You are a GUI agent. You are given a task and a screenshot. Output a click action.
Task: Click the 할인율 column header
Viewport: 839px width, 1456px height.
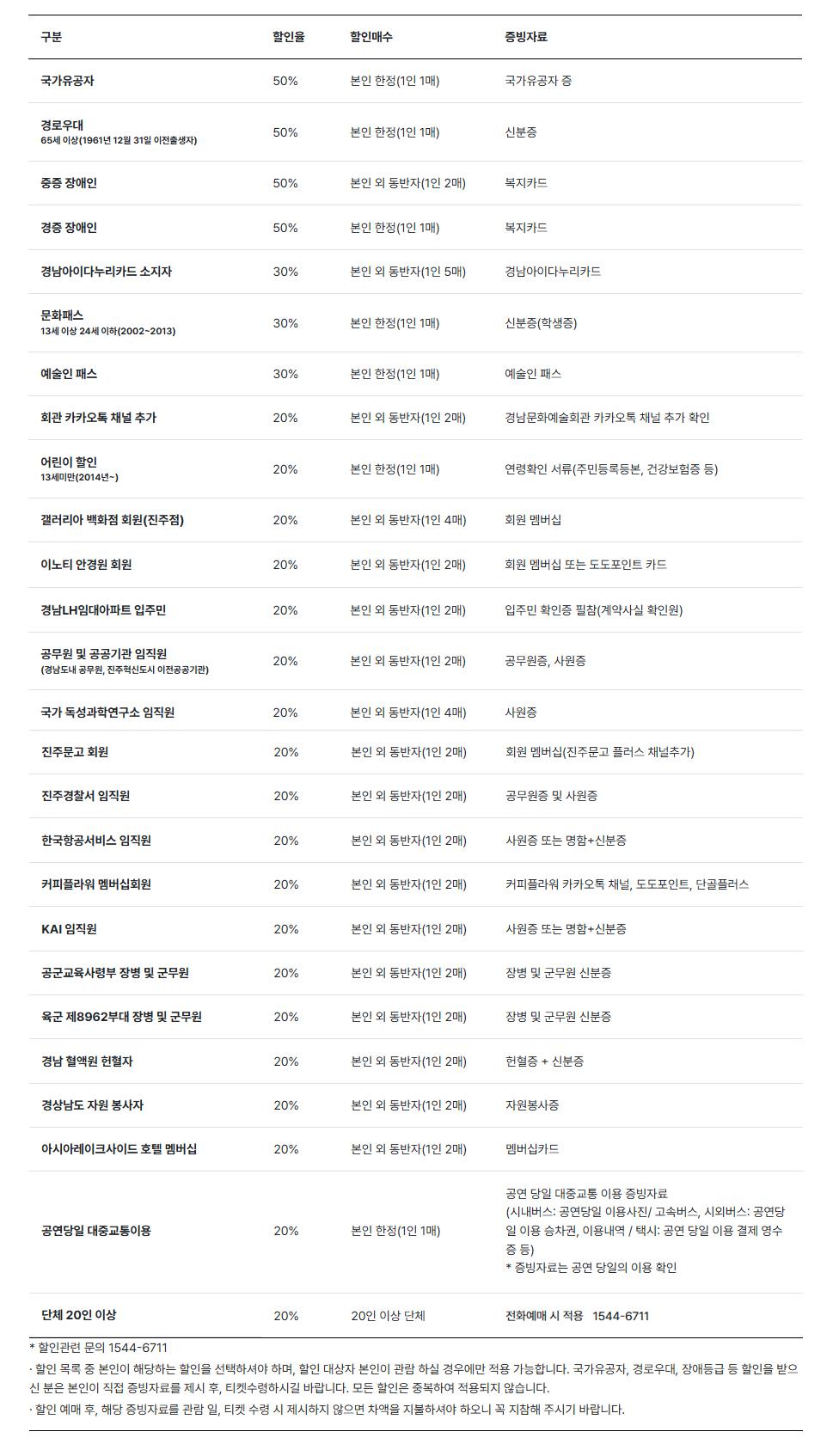click(289, 37)
